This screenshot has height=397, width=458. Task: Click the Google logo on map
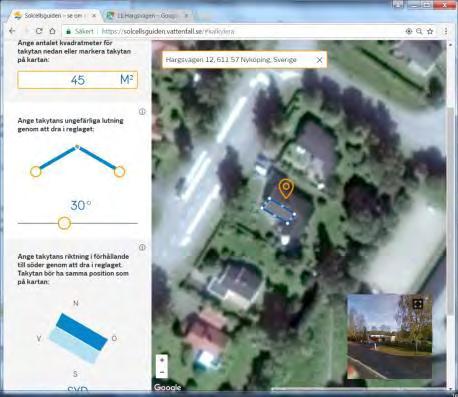tap(167, 387)
